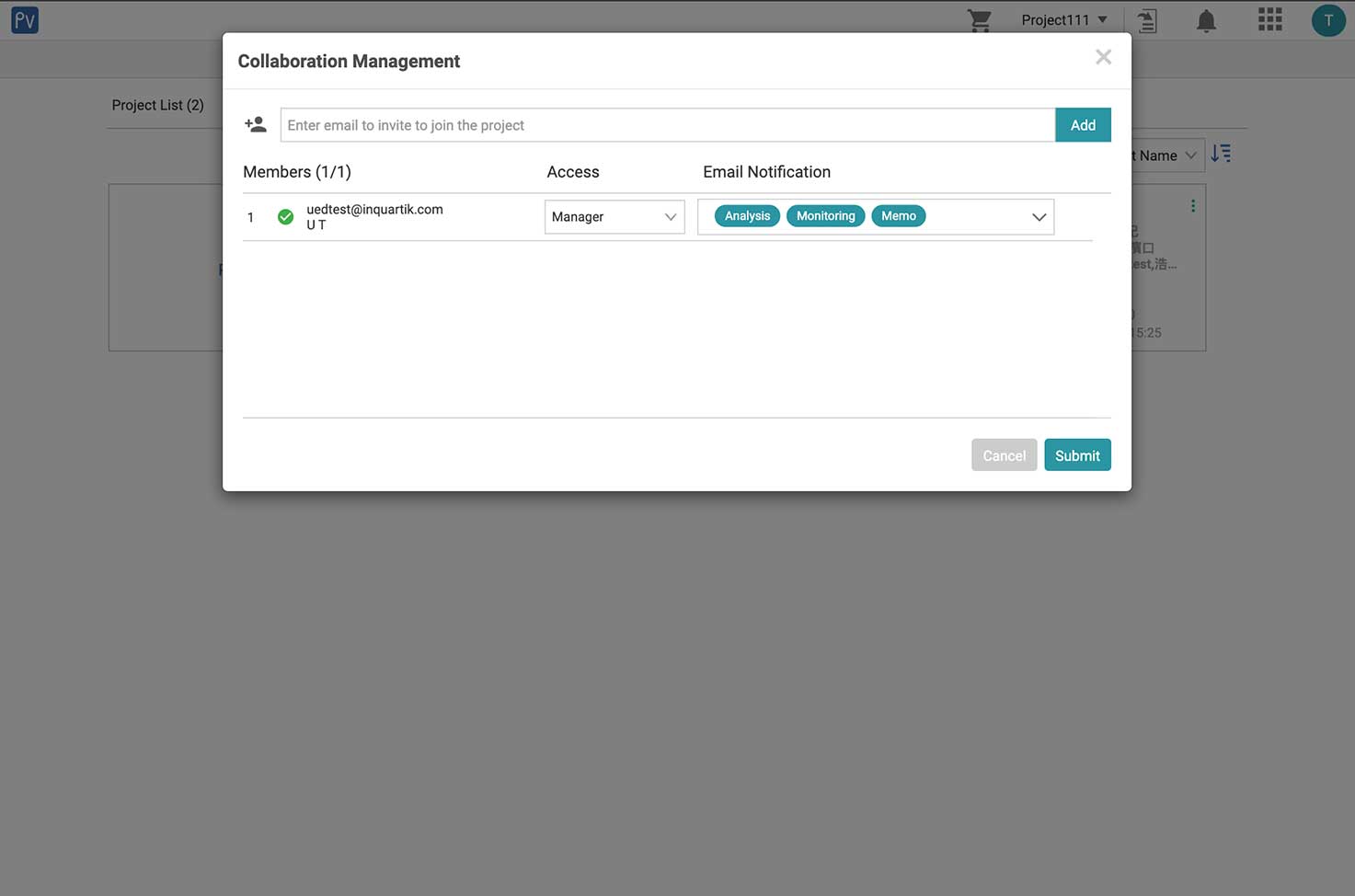1355x896 pixels.
Task: Open the sort by Name dropdown
Action: click(x=1166, y=155)
